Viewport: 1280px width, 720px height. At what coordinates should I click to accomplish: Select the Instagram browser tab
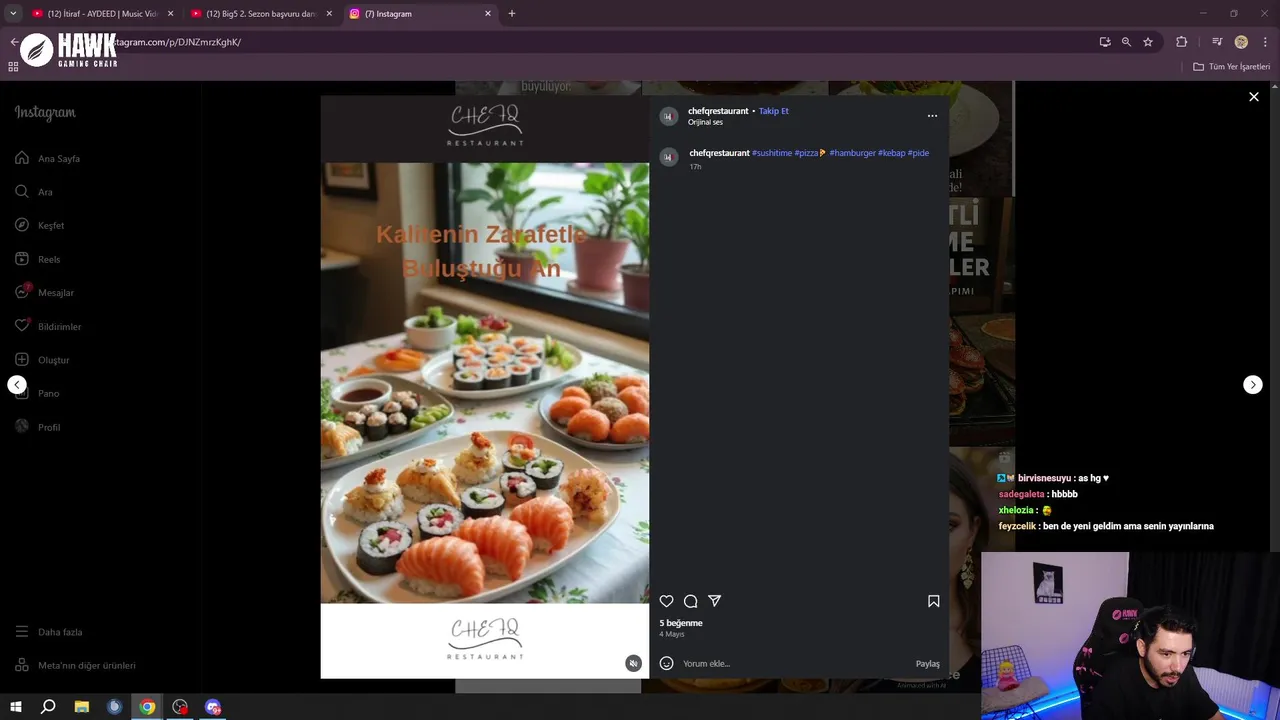[x=420, y=14]
